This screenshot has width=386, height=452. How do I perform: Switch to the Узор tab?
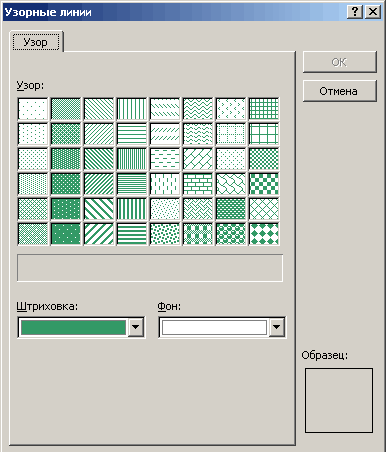pos(36,42)
